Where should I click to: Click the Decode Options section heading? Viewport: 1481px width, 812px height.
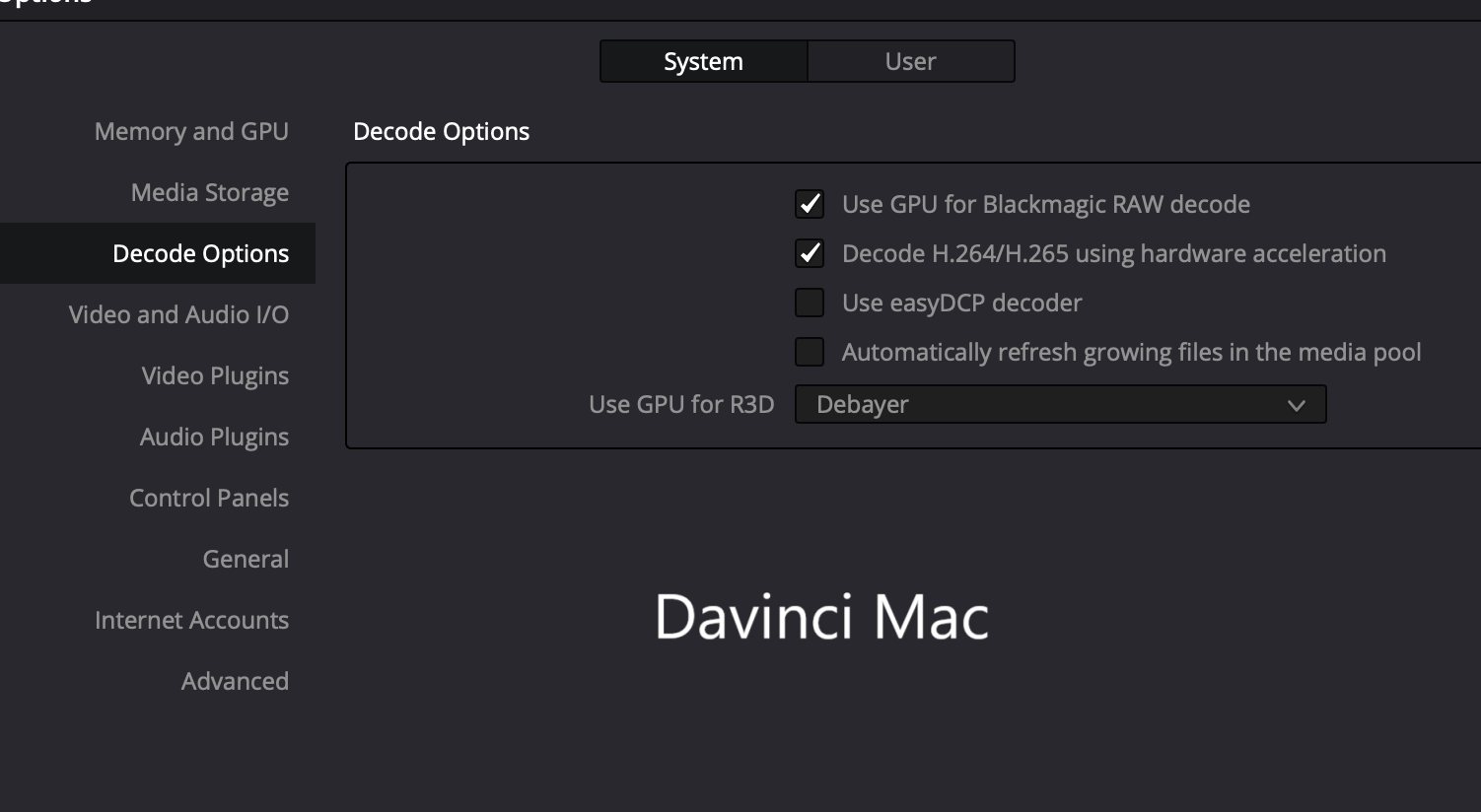click(x=441, y=131)
